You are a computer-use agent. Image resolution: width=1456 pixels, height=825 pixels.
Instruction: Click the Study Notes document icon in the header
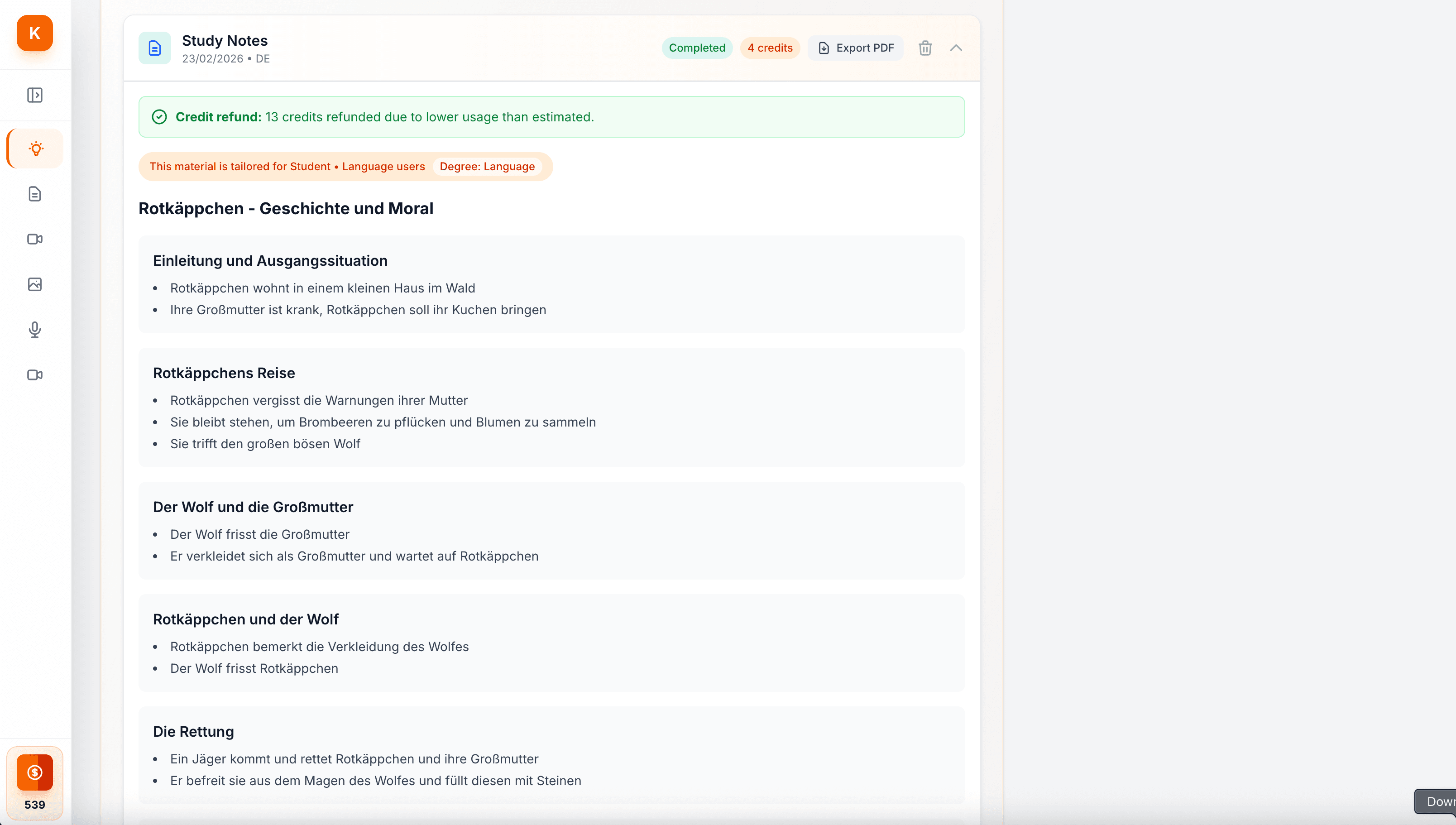click(154, 48)
